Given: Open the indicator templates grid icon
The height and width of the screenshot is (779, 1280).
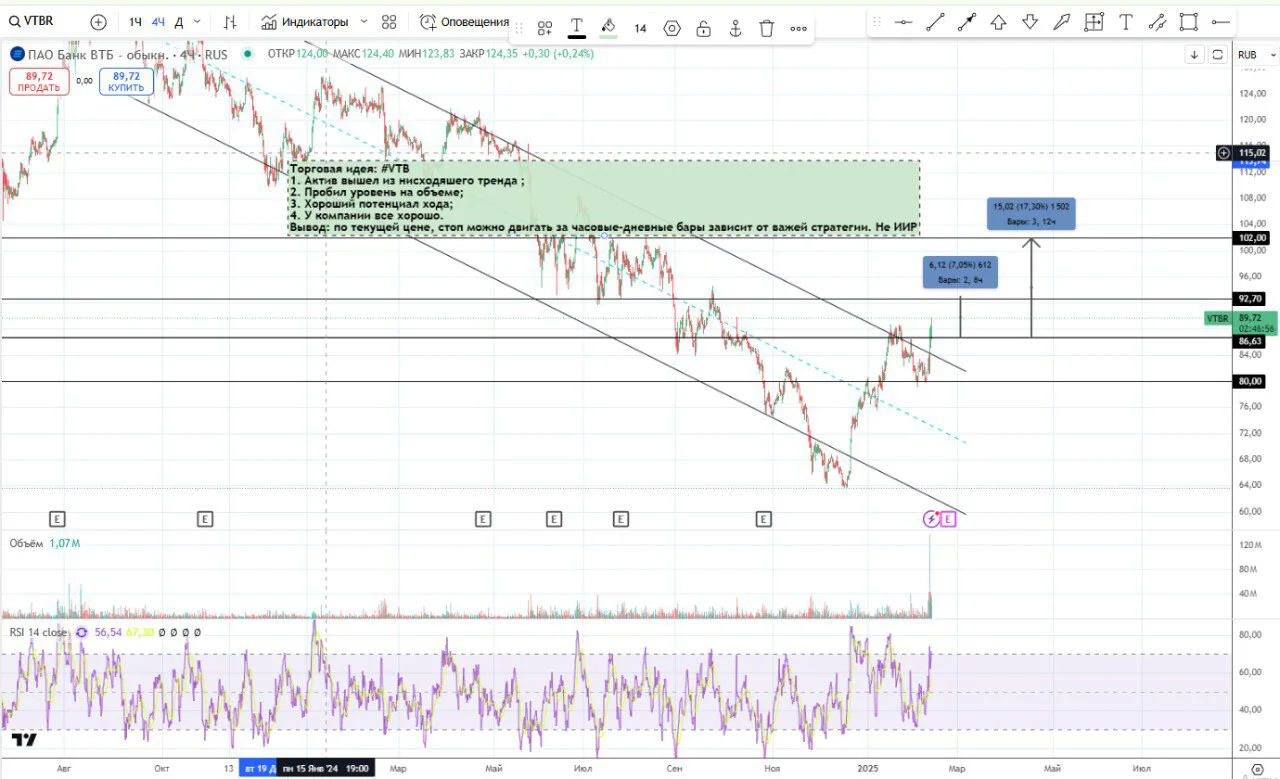Looking at the screenshot, I should pos(389,22).
